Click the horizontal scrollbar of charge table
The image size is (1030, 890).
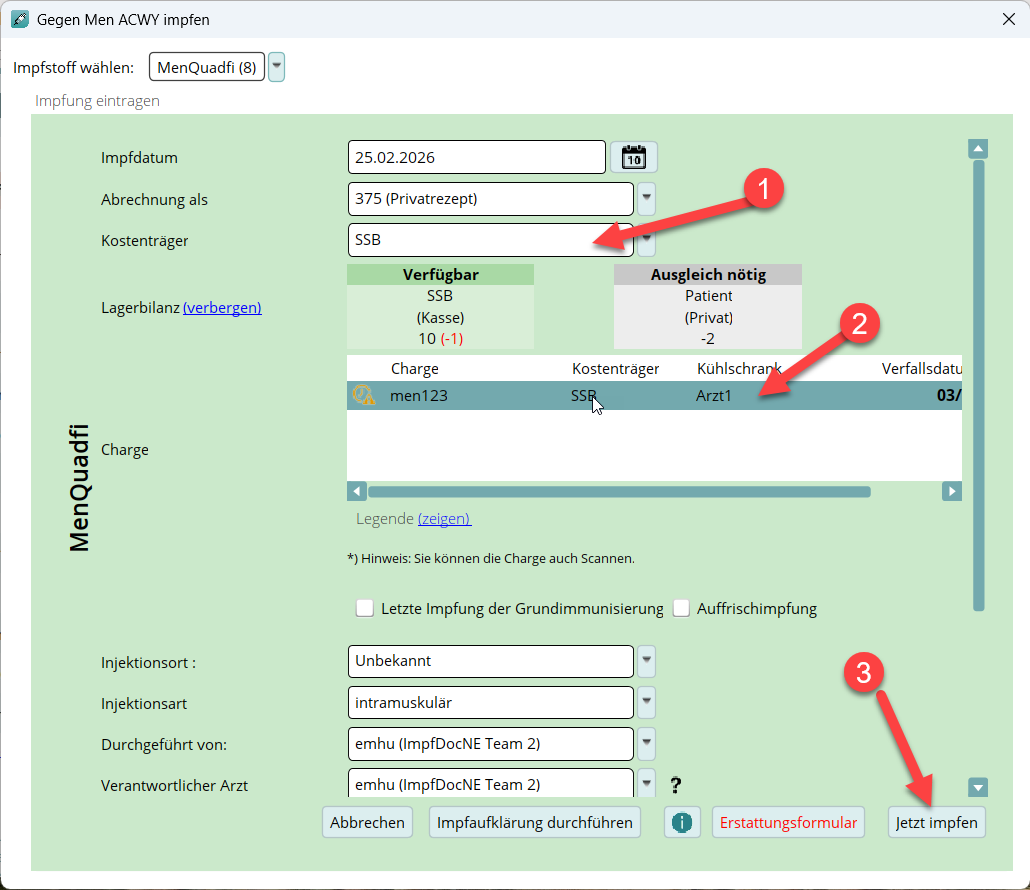pyautogui.click(x=618, y=491)
